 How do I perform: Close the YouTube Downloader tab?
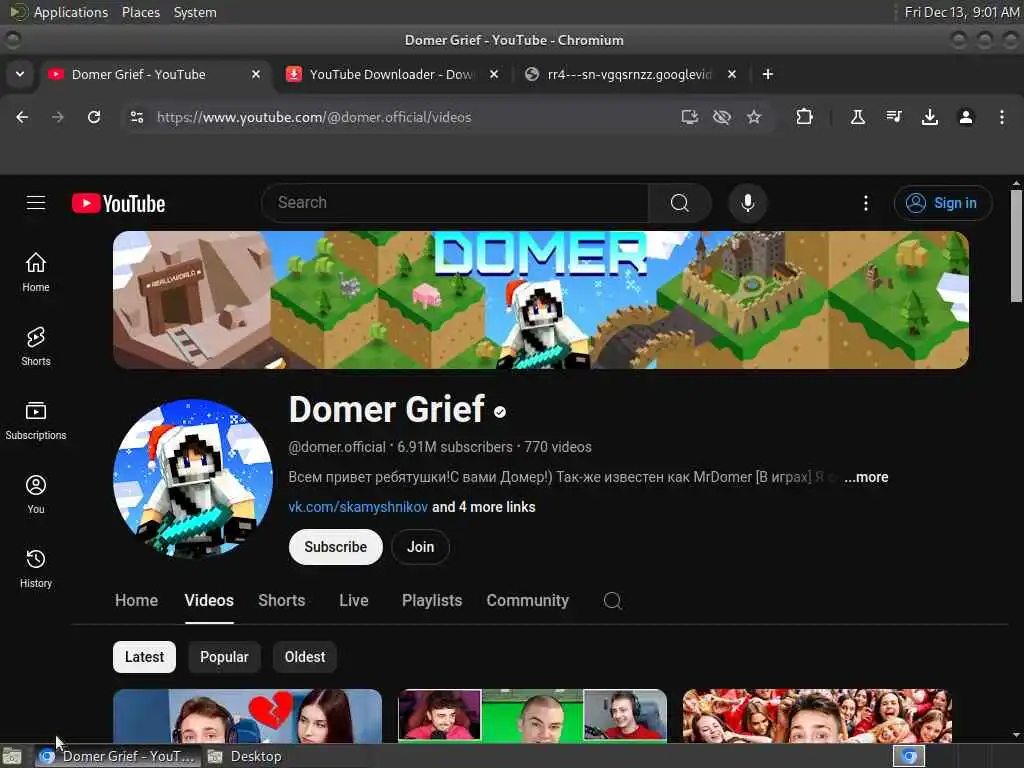[494, 74]
